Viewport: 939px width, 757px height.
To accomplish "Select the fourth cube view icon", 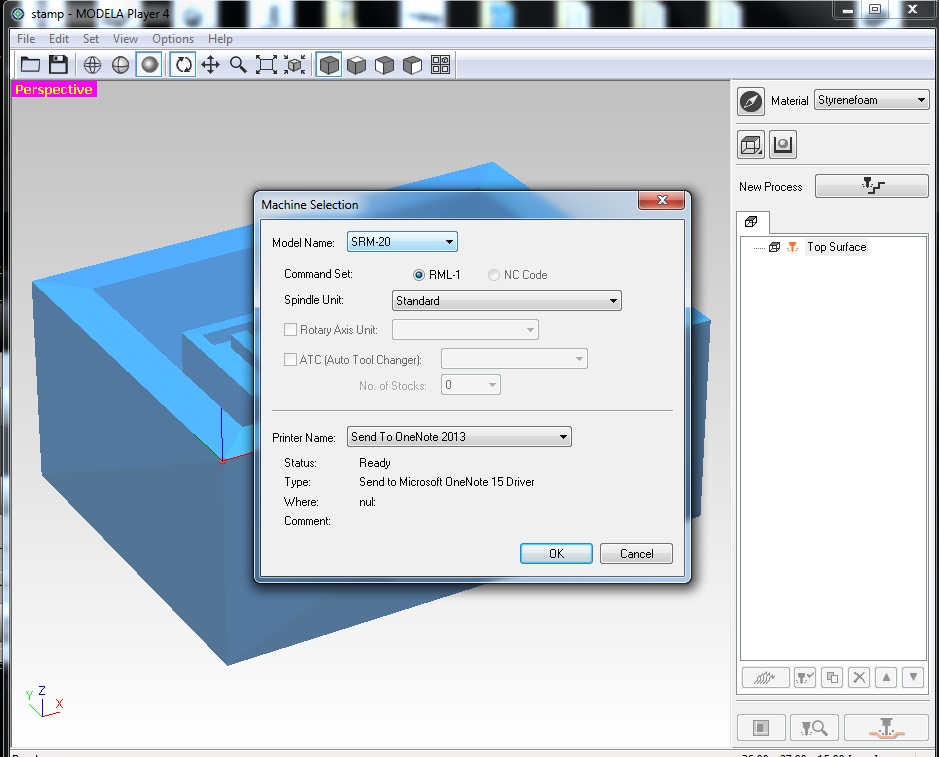I will (x=413, y=65).
